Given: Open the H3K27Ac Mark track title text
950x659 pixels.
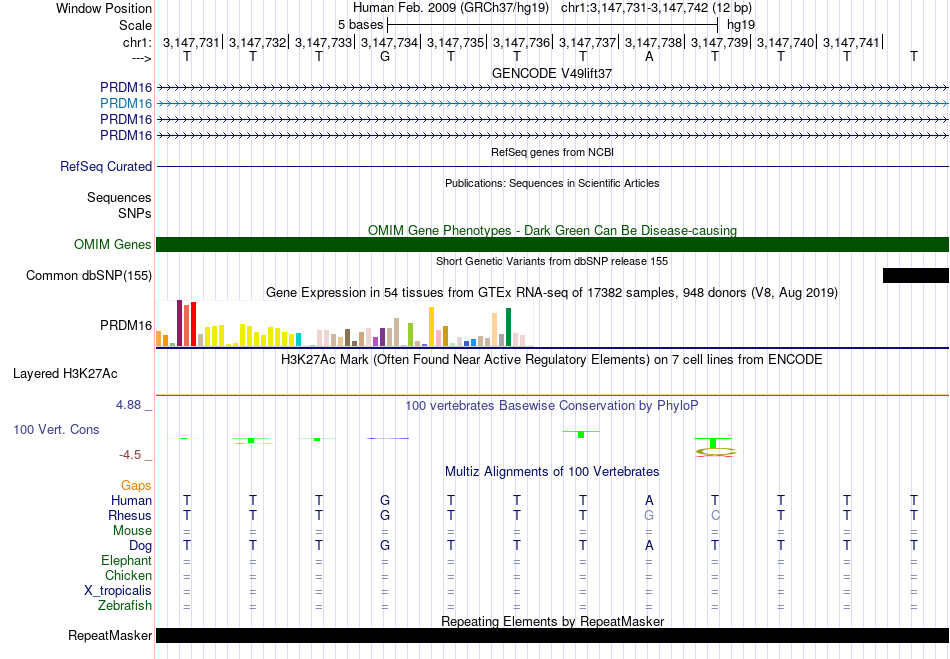Looking at the screenshot, I should [x=552, y=359].
